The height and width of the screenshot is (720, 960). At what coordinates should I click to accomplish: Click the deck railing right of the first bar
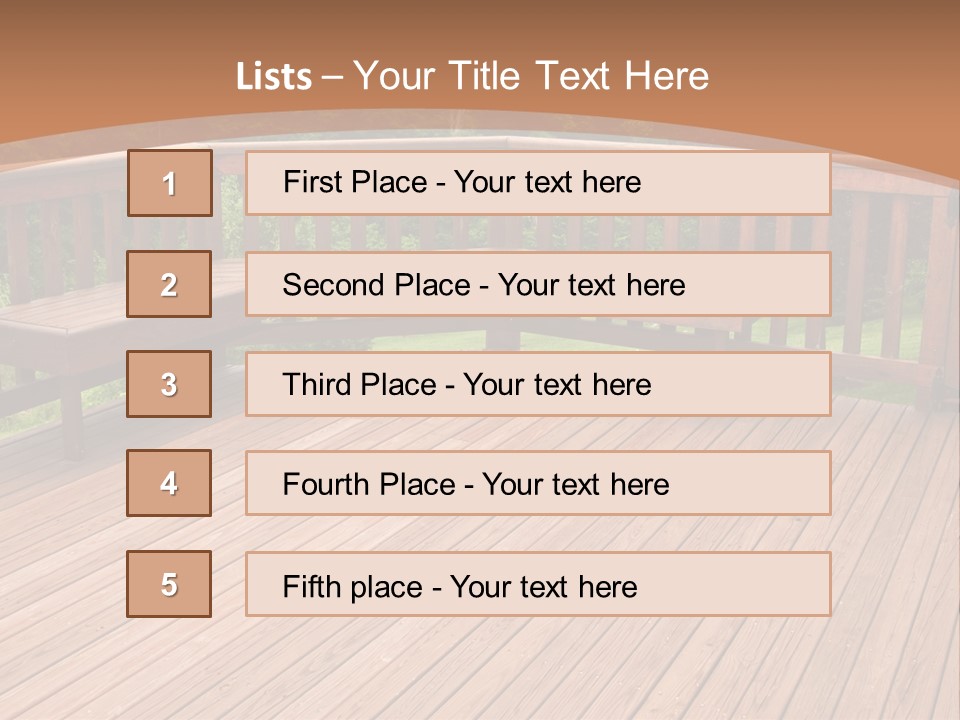coord(890,230)
